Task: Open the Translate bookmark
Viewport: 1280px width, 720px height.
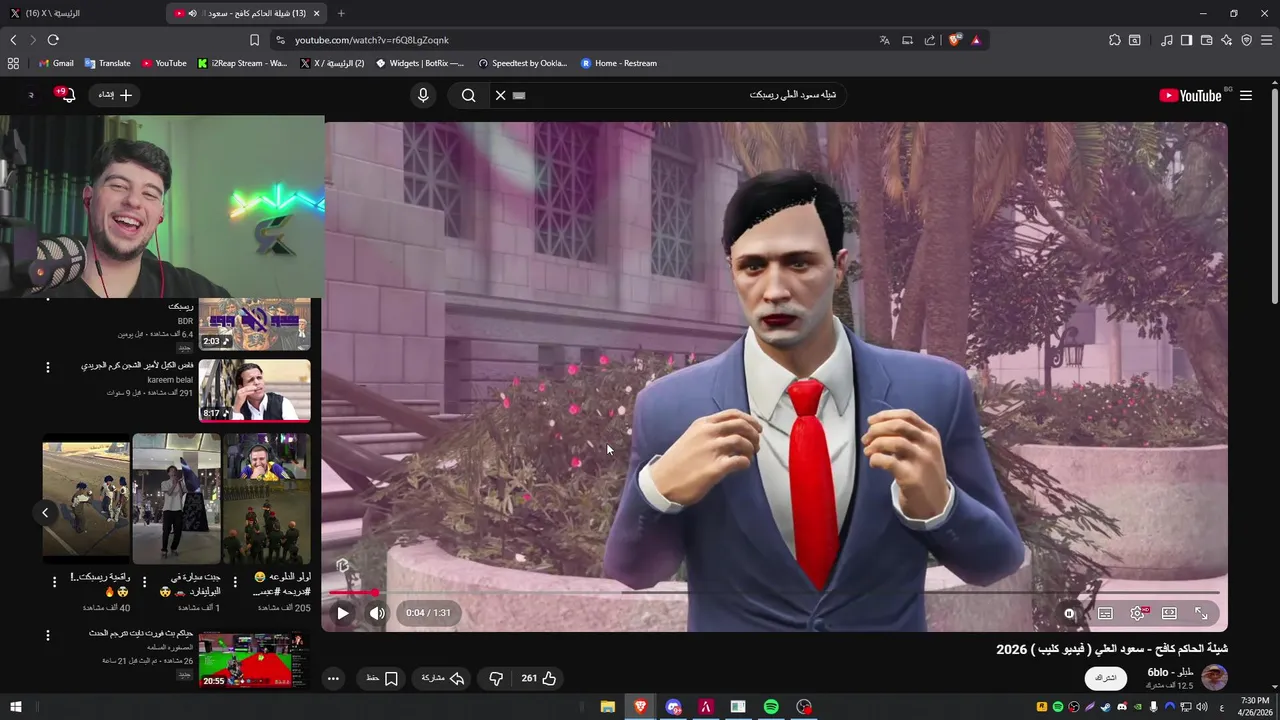Action: (108, 63)
